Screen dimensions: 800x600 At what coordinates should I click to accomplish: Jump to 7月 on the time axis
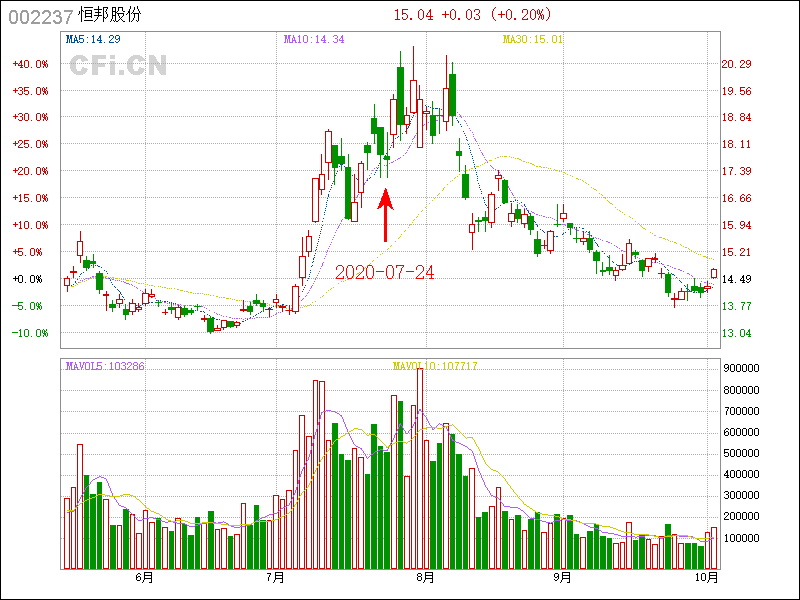(275, 577)
